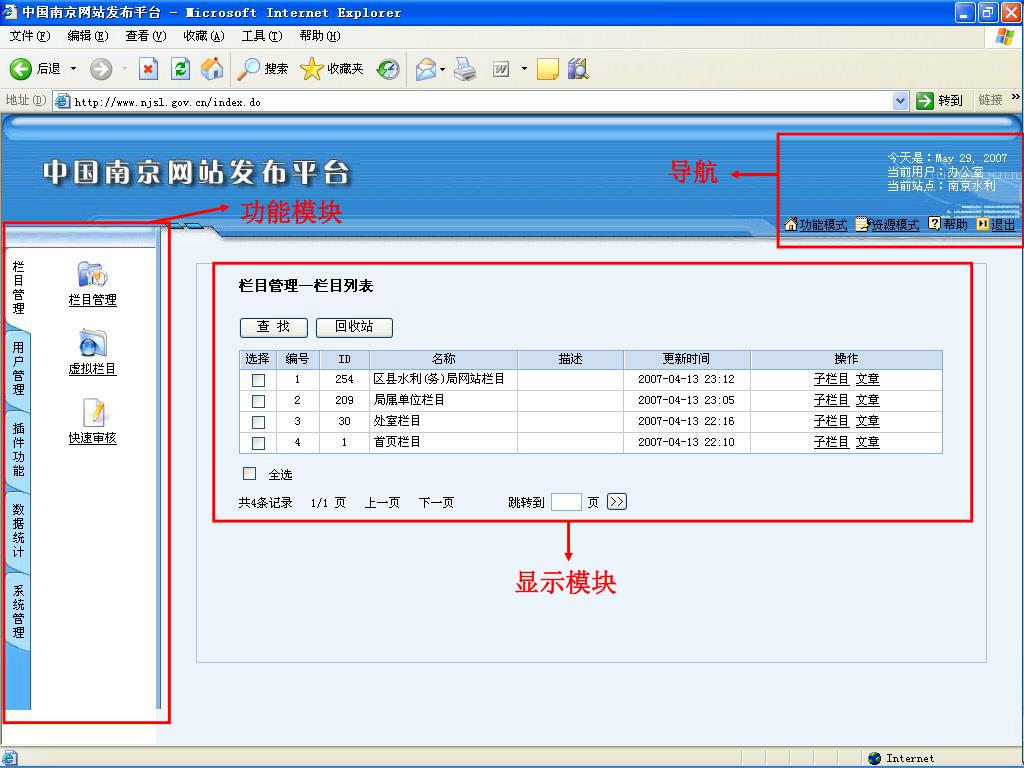
Task: Check the box for 处室栏目 row
Action: [x=259, y=422]
